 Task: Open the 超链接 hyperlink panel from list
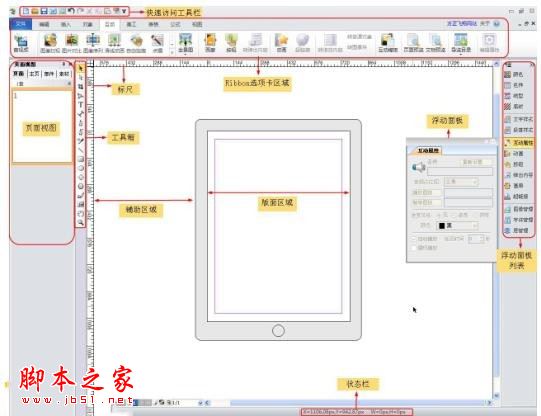pos(517,196)
